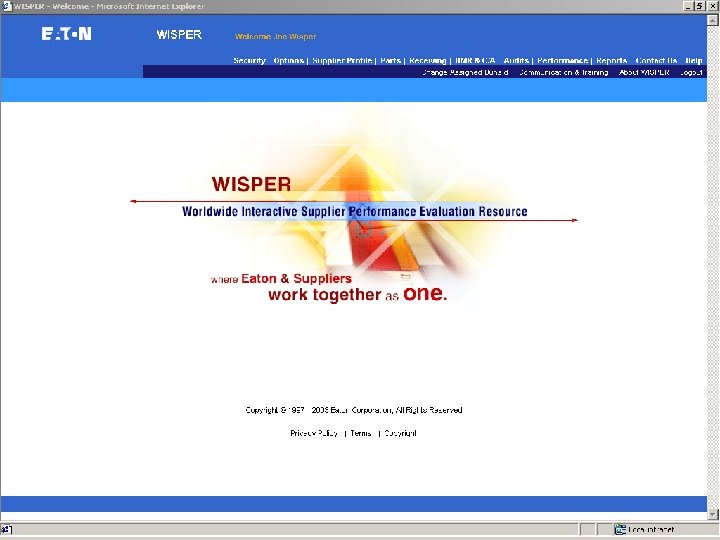Open the Privacy Policy link
The width and height of the screenshot is (720, 540).
coord(314,433)
